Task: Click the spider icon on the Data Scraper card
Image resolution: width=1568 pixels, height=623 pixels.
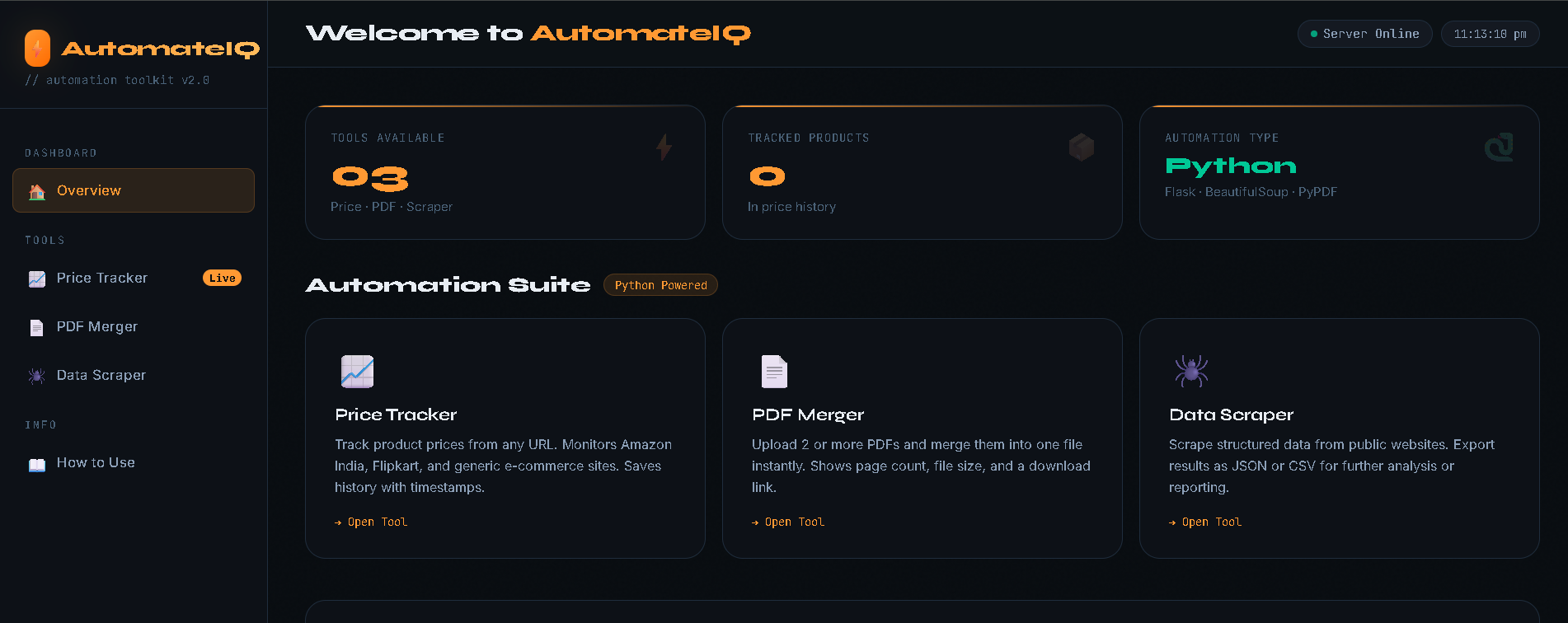Action: 1190,371
